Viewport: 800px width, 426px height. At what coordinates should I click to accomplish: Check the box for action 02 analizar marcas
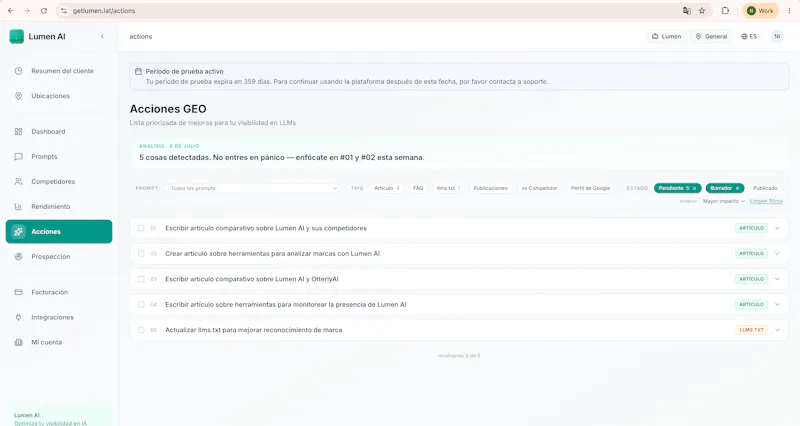141,254
